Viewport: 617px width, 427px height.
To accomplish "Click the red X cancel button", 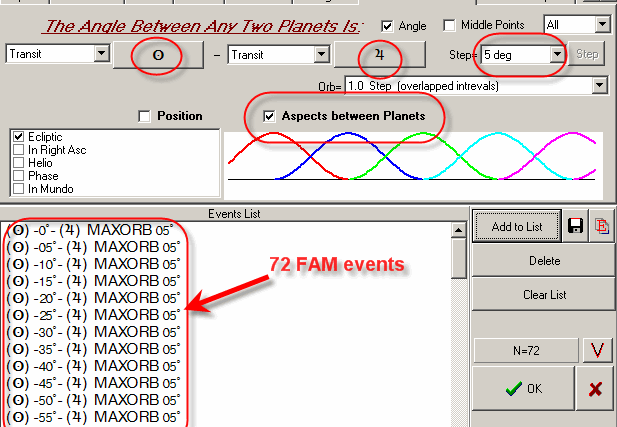I will coord(596,389).
